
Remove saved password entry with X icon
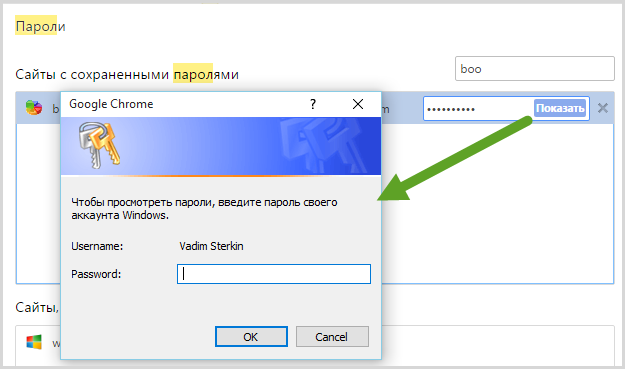pyautogui.click(x=603, y=108)
